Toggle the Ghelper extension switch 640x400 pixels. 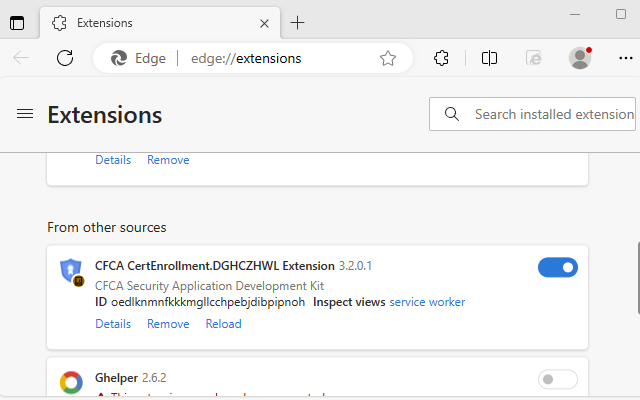point(557,379)
